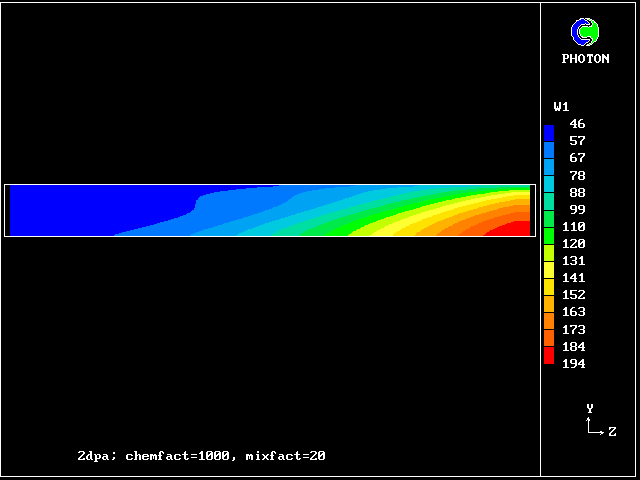This screenshot has width=640, height=480.
Task: Pick the red swatch for value 194
Action: coord(549,358)
